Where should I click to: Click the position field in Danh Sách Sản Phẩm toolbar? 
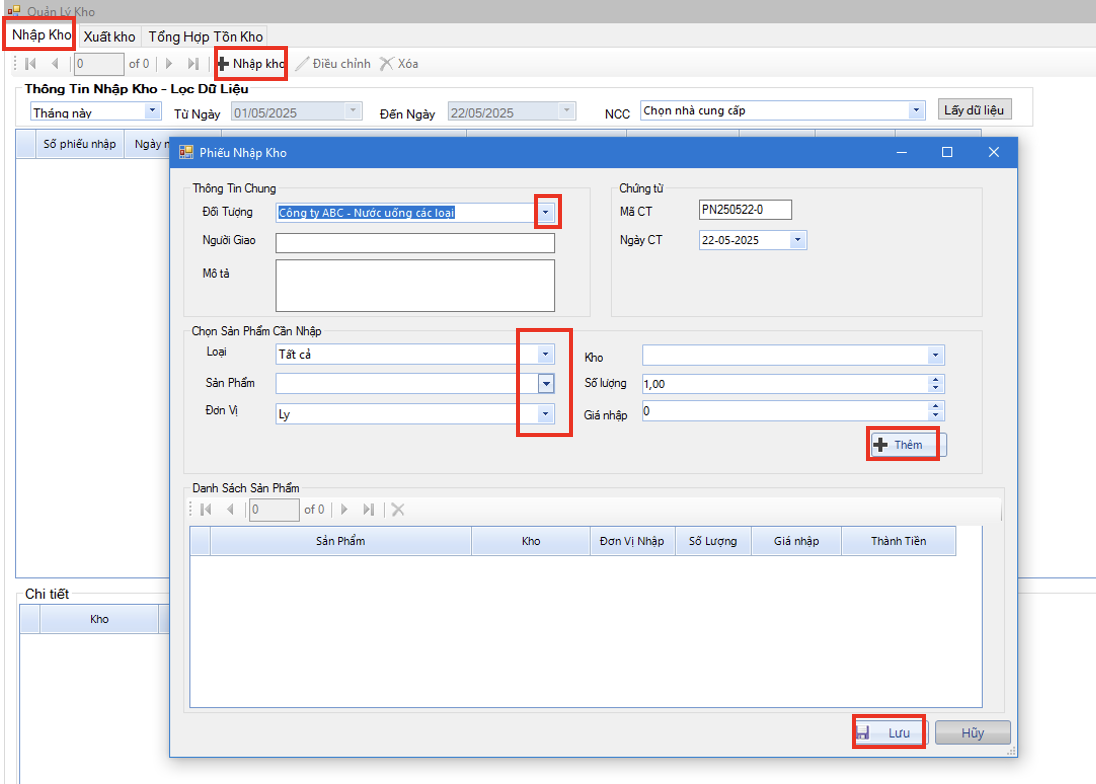click(274, 509)
